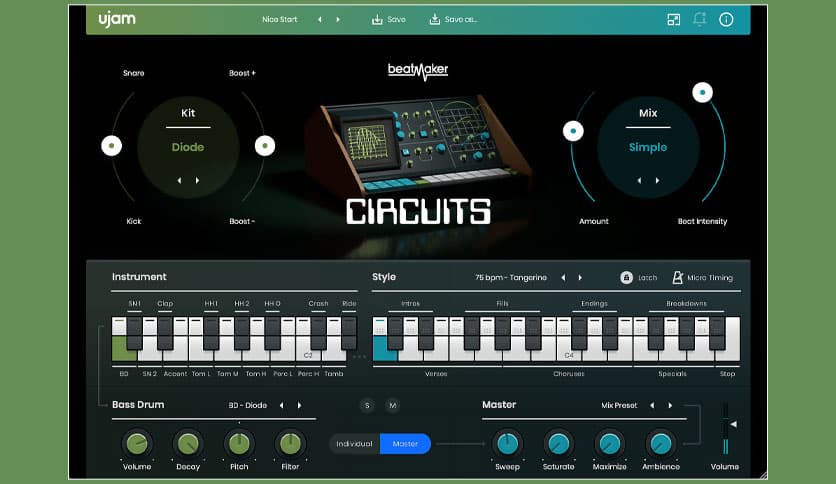This screenshot has width=836, height=484.
Task: Click the Diode kit name
Action: (188, 147)
